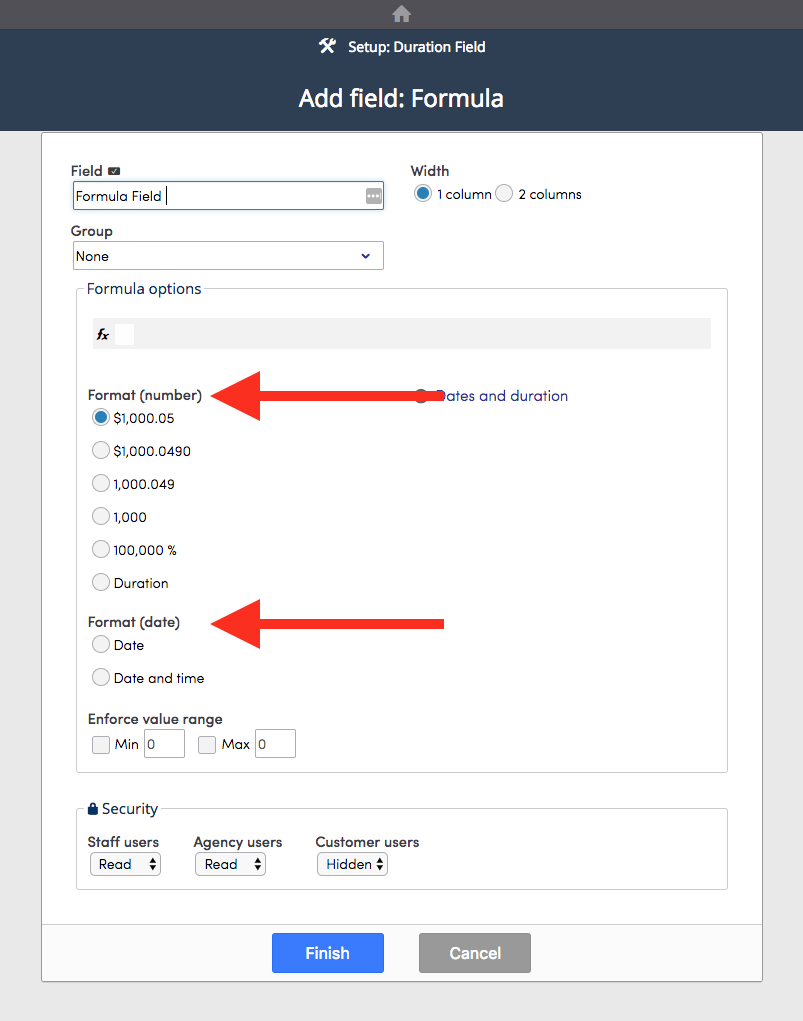
Task: Click the Finish button
Action: [327, 953]
